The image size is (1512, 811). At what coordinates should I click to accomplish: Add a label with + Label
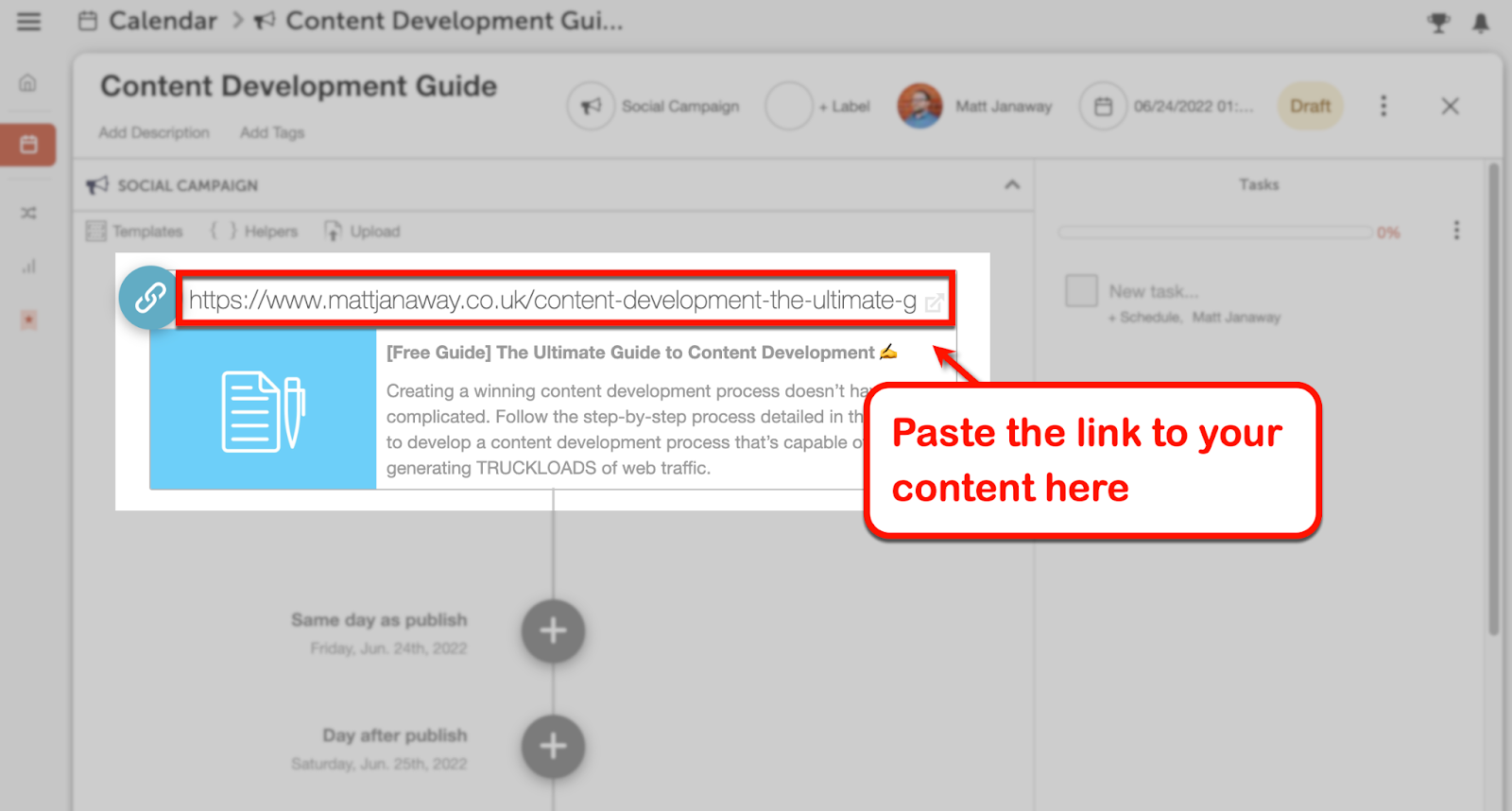844,107
